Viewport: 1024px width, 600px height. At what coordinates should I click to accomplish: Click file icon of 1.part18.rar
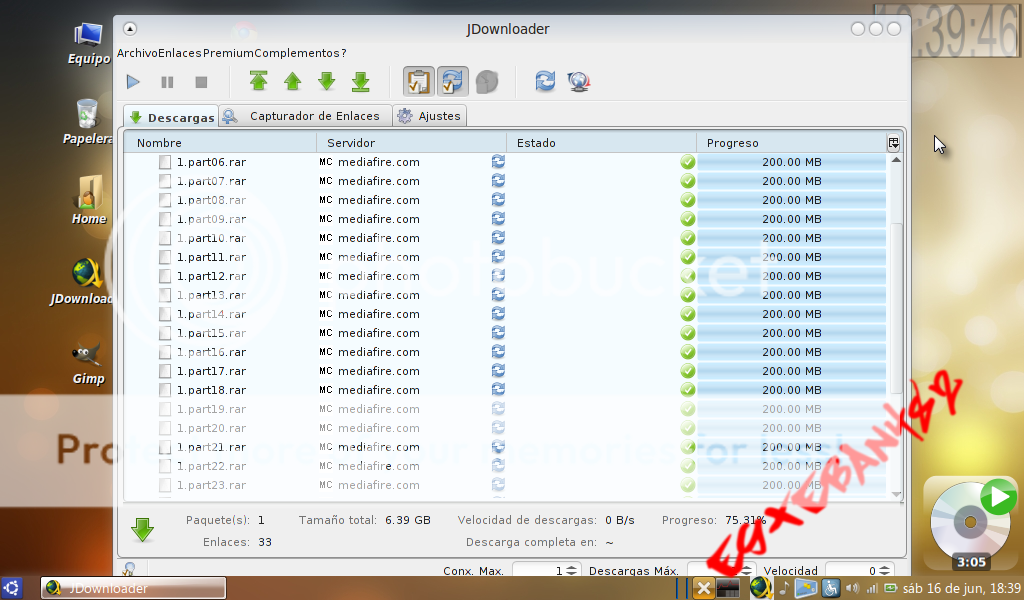[165, 390]
